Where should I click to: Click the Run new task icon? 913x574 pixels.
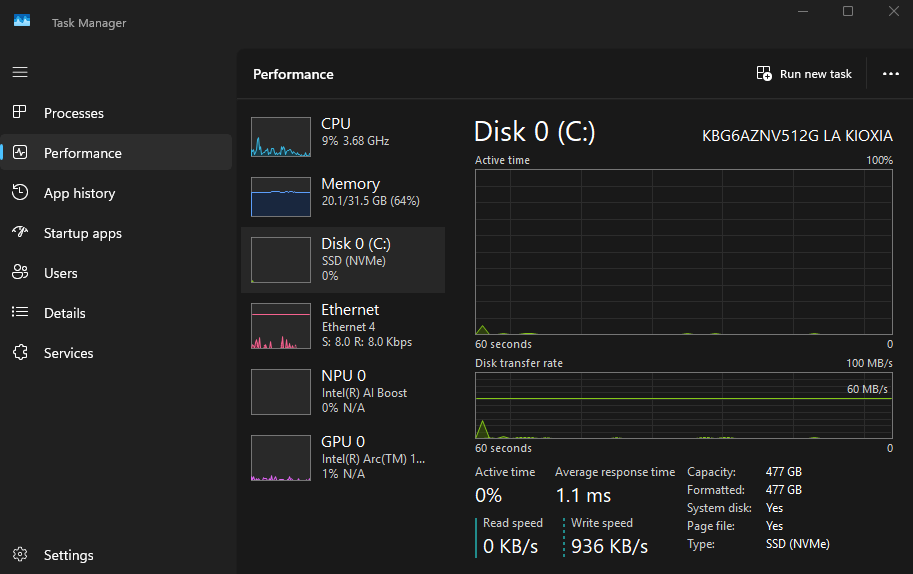764,73
